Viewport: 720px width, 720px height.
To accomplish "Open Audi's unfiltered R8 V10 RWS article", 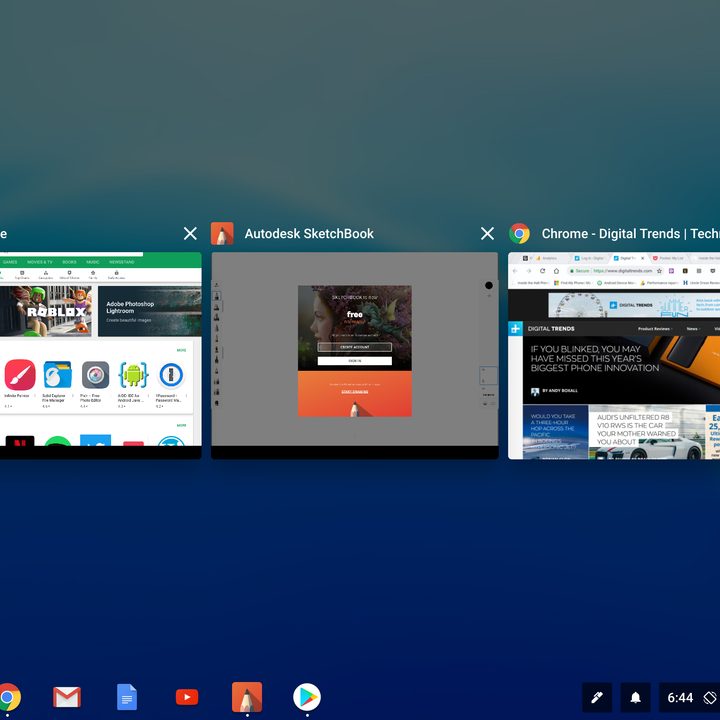I will pos(636,429).
